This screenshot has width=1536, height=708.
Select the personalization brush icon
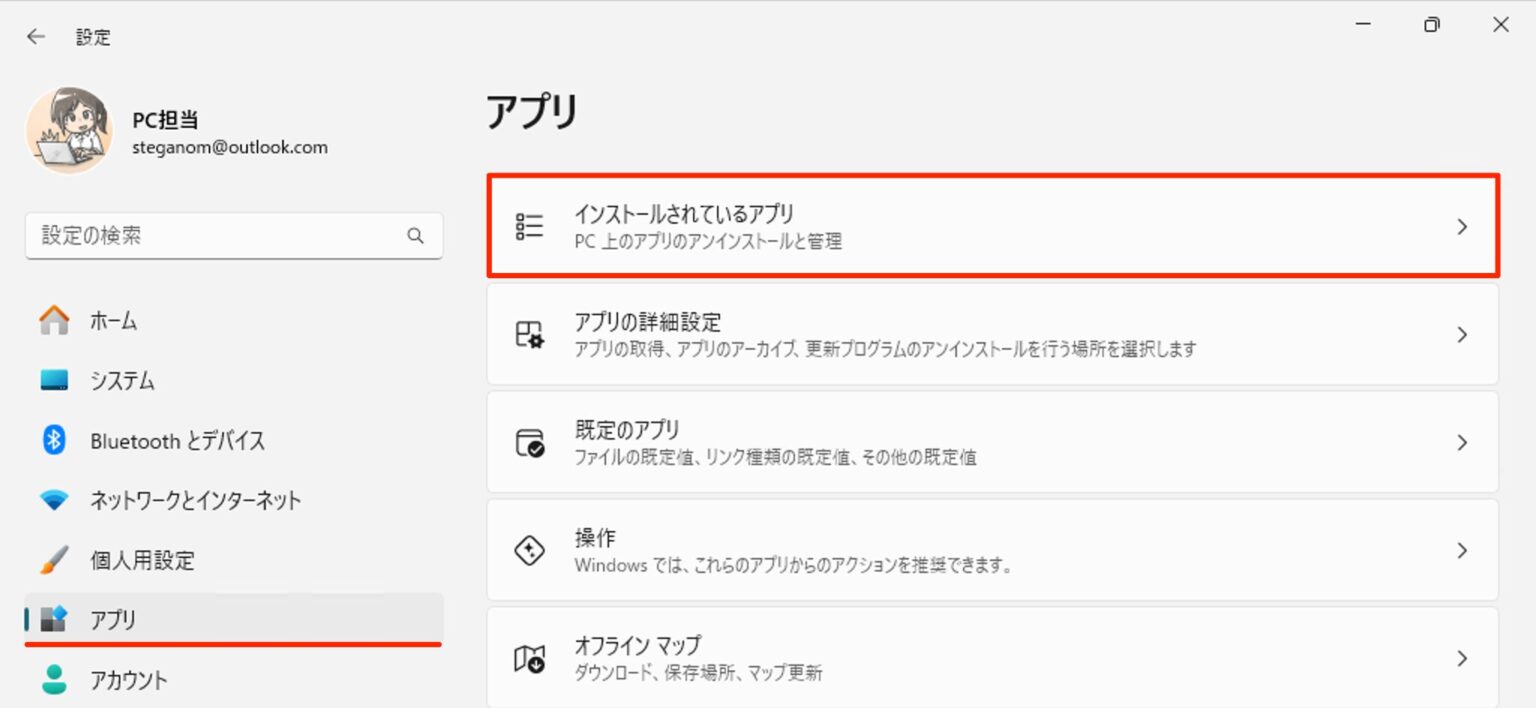(x=55, y=560)
